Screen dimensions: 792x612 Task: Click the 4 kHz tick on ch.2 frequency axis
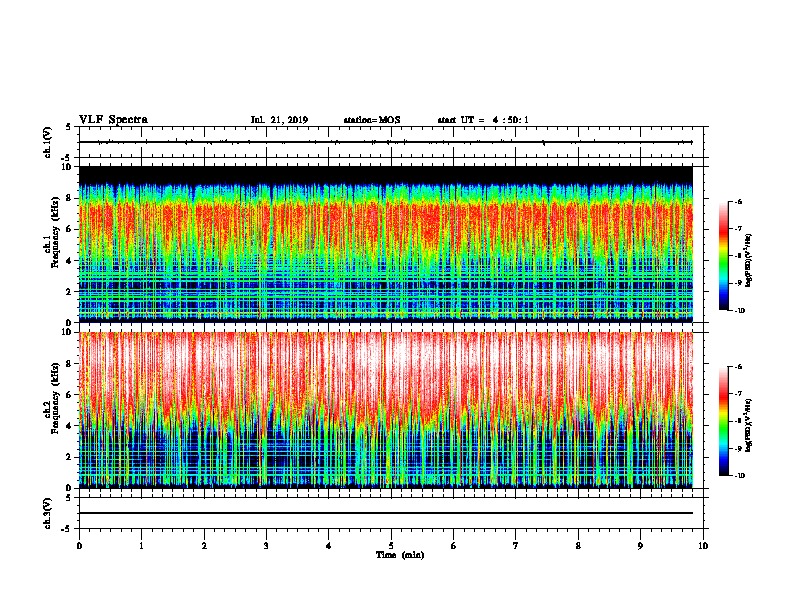pos(70,426)
